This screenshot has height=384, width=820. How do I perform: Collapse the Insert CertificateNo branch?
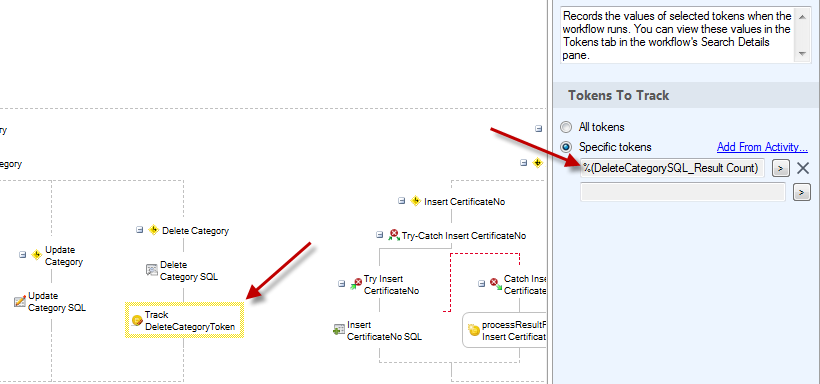point(402,200)
